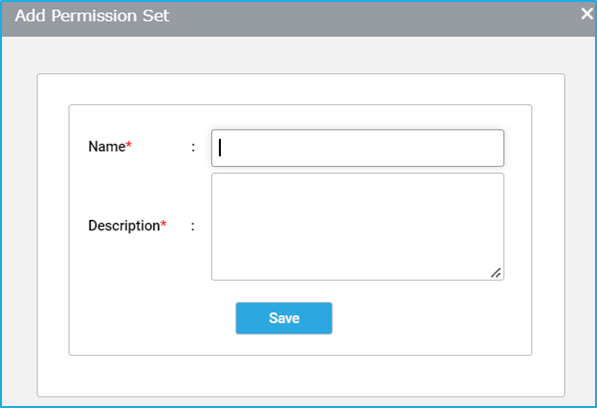Click the Name field label
This screenshot has width=597, height=408.
(107, 147)
